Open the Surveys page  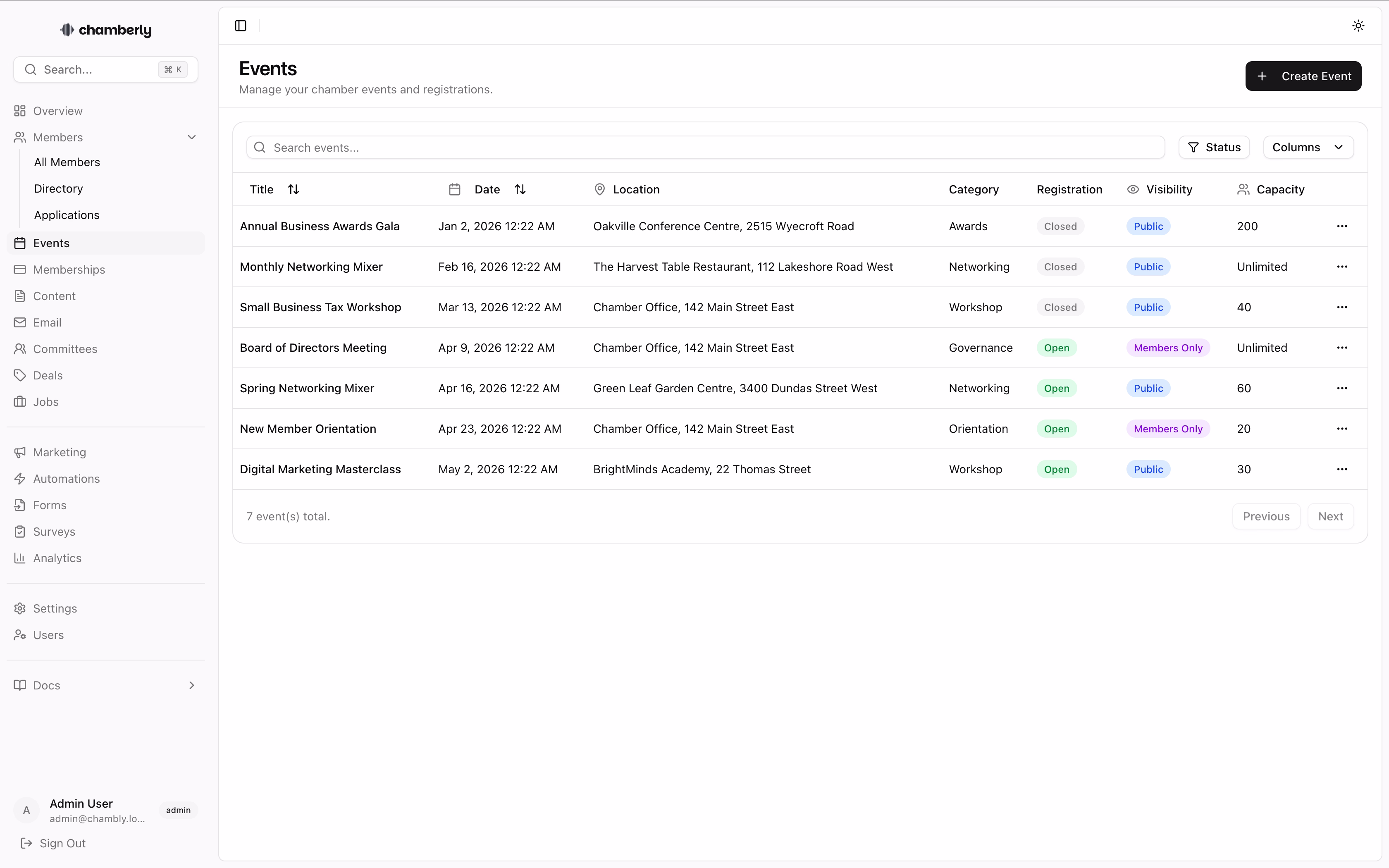pos(105,532)
